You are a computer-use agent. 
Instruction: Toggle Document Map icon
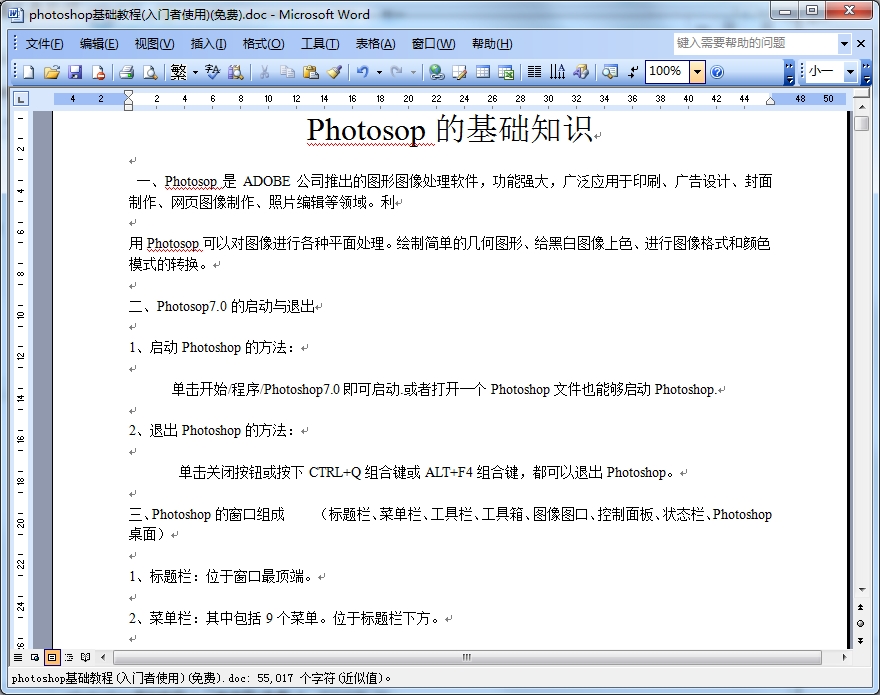coord(609,72)
